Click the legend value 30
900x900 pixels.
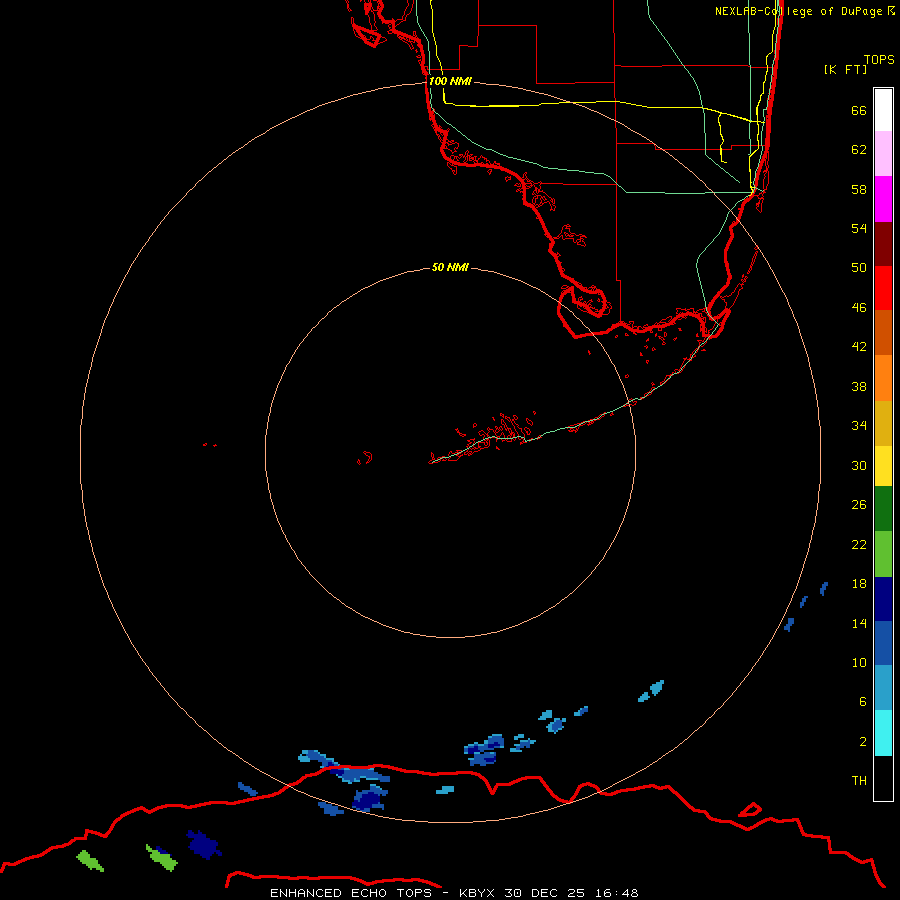(x=859, y=465)
